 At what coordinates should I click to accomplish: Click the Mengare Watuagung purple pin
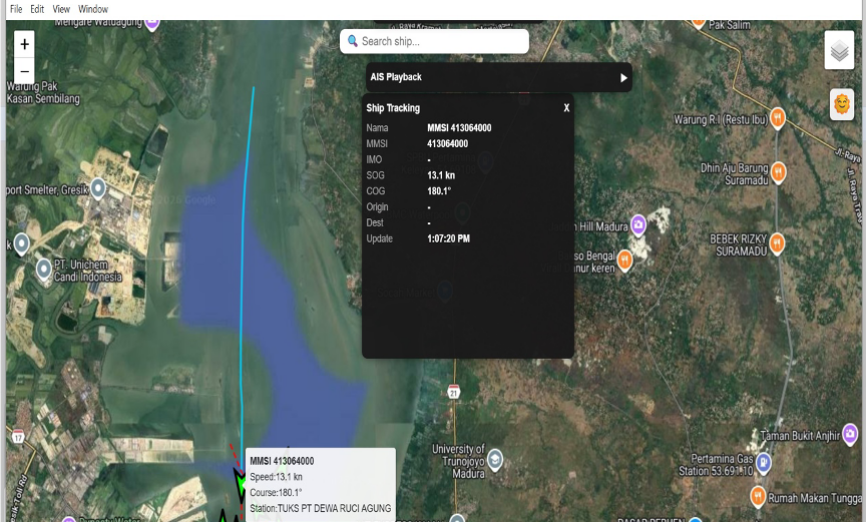(152, 23)
